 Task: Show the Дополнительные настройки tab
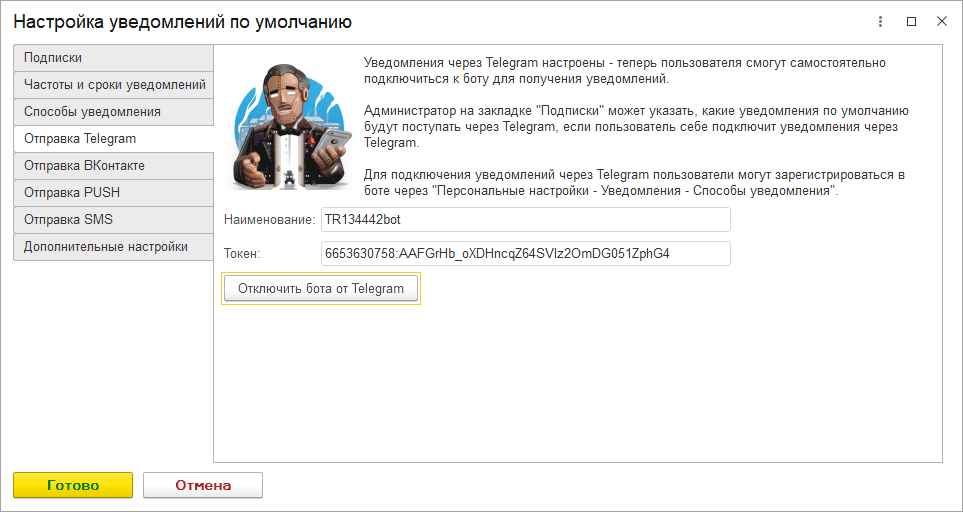[114, 247]
